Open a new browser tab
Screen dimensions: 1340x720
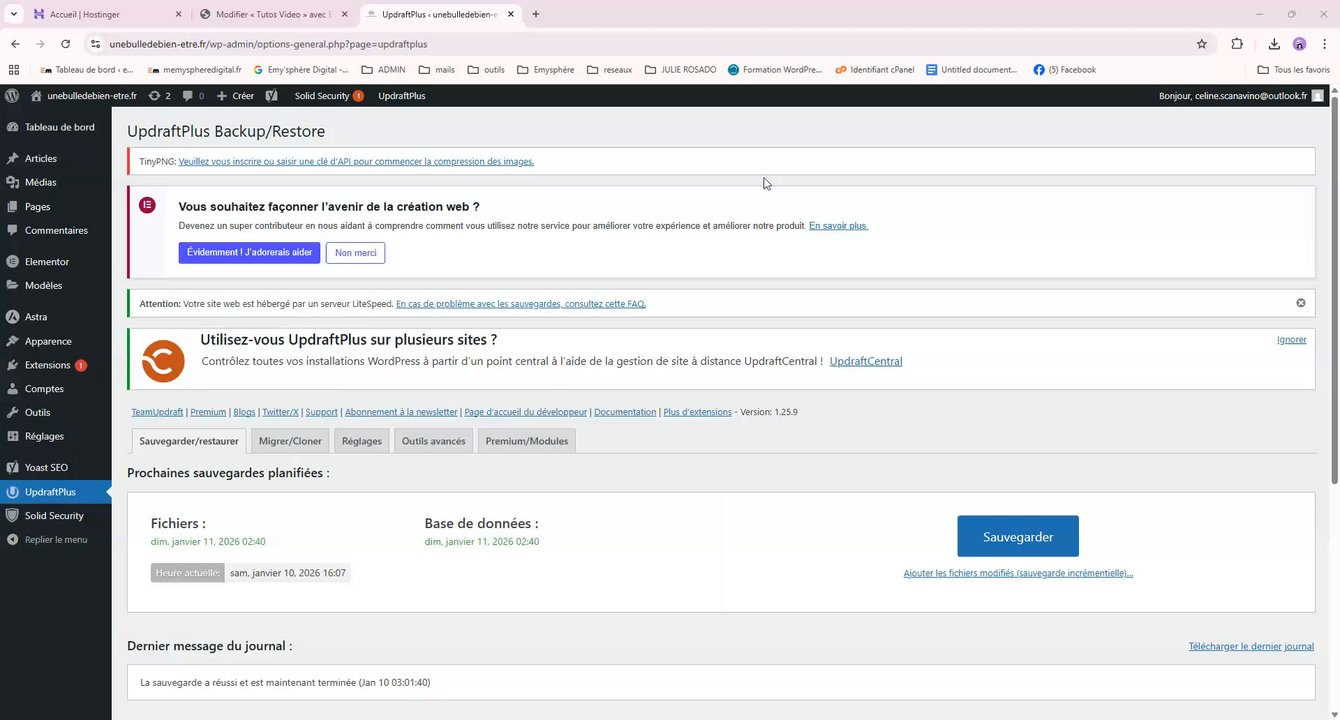coord(536,14)
